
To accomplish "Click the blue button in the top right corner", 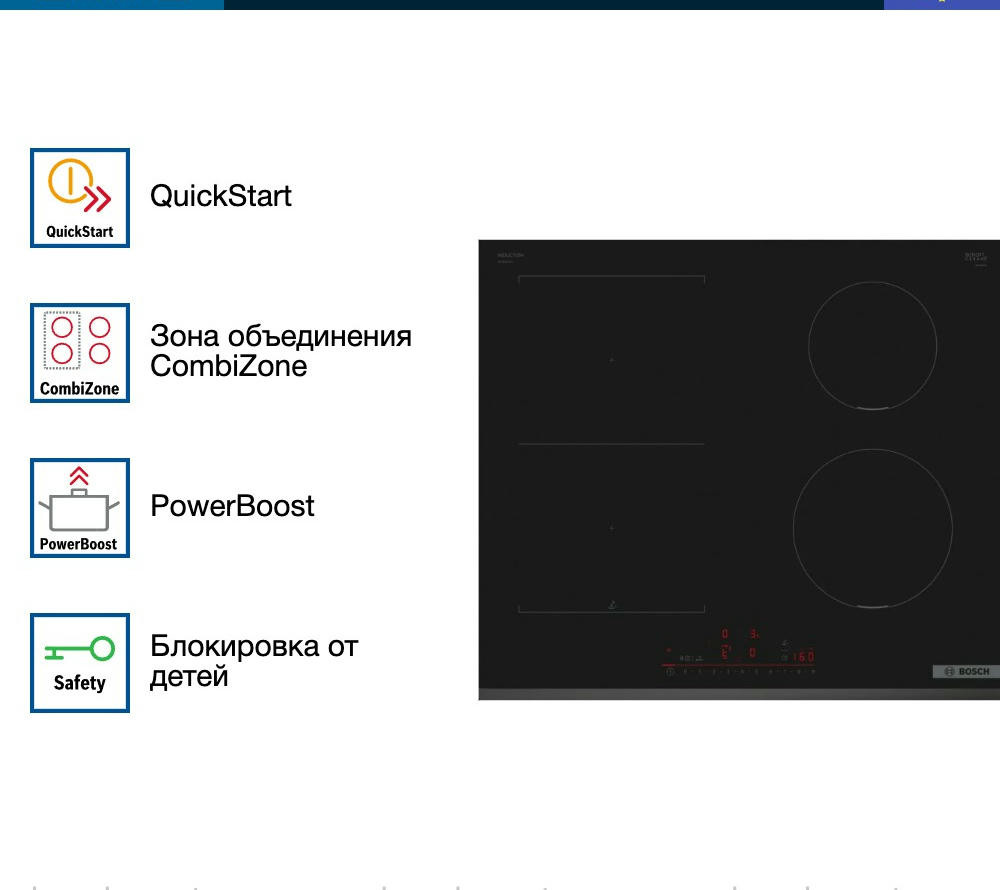I will pyautogui.click(x=941, y=4).
